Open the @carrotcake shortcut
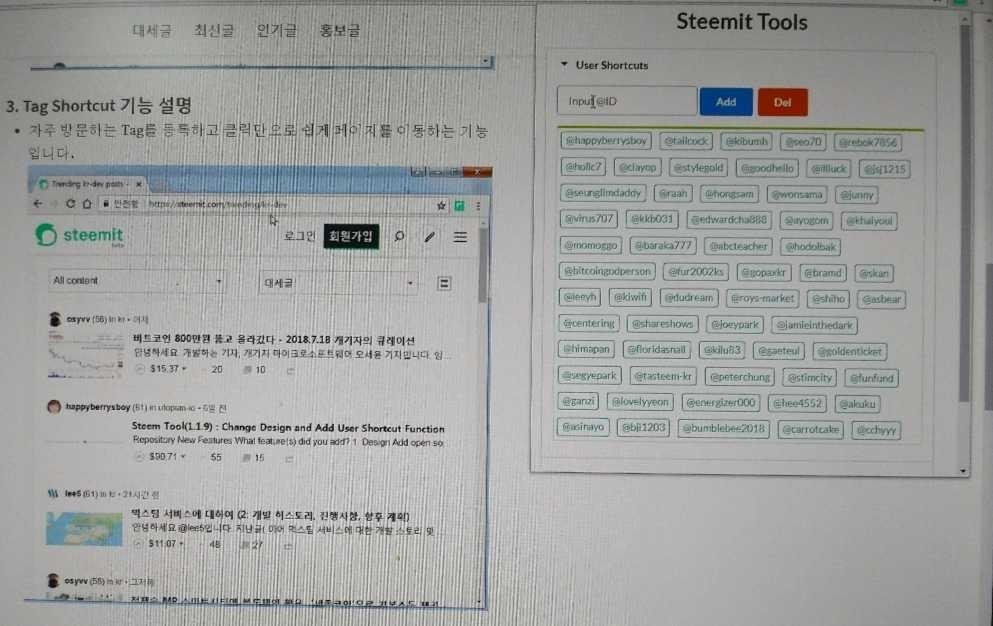 (x=810, y=430)
